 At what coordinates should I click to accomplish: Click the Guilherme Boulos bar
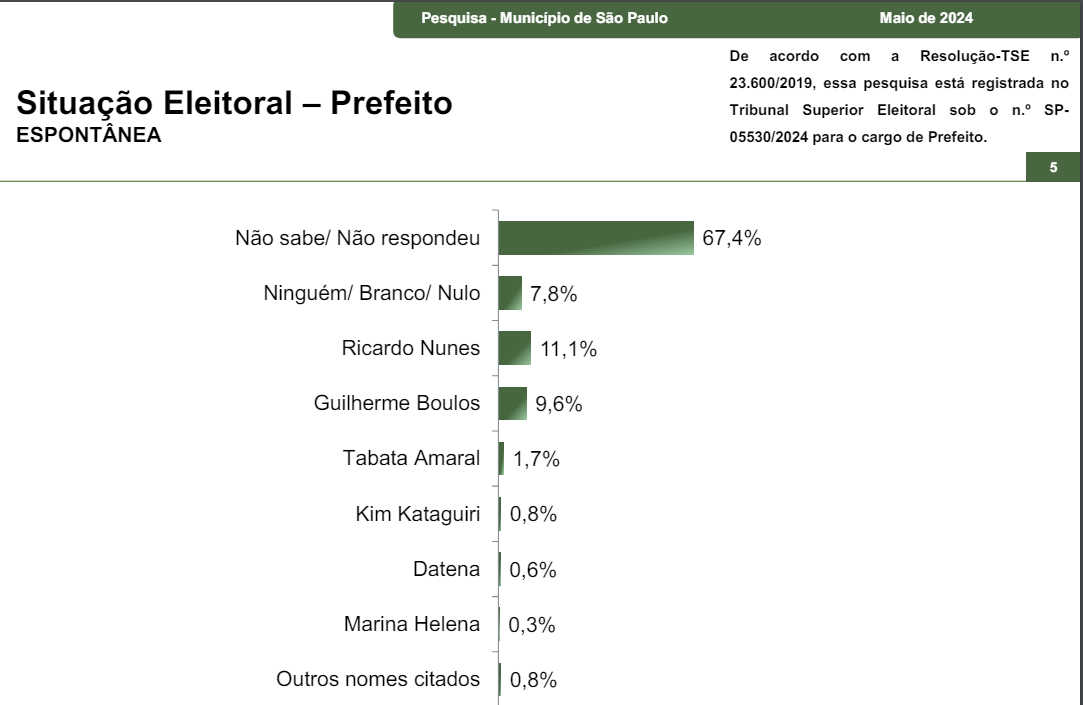(x=512, y=403)
